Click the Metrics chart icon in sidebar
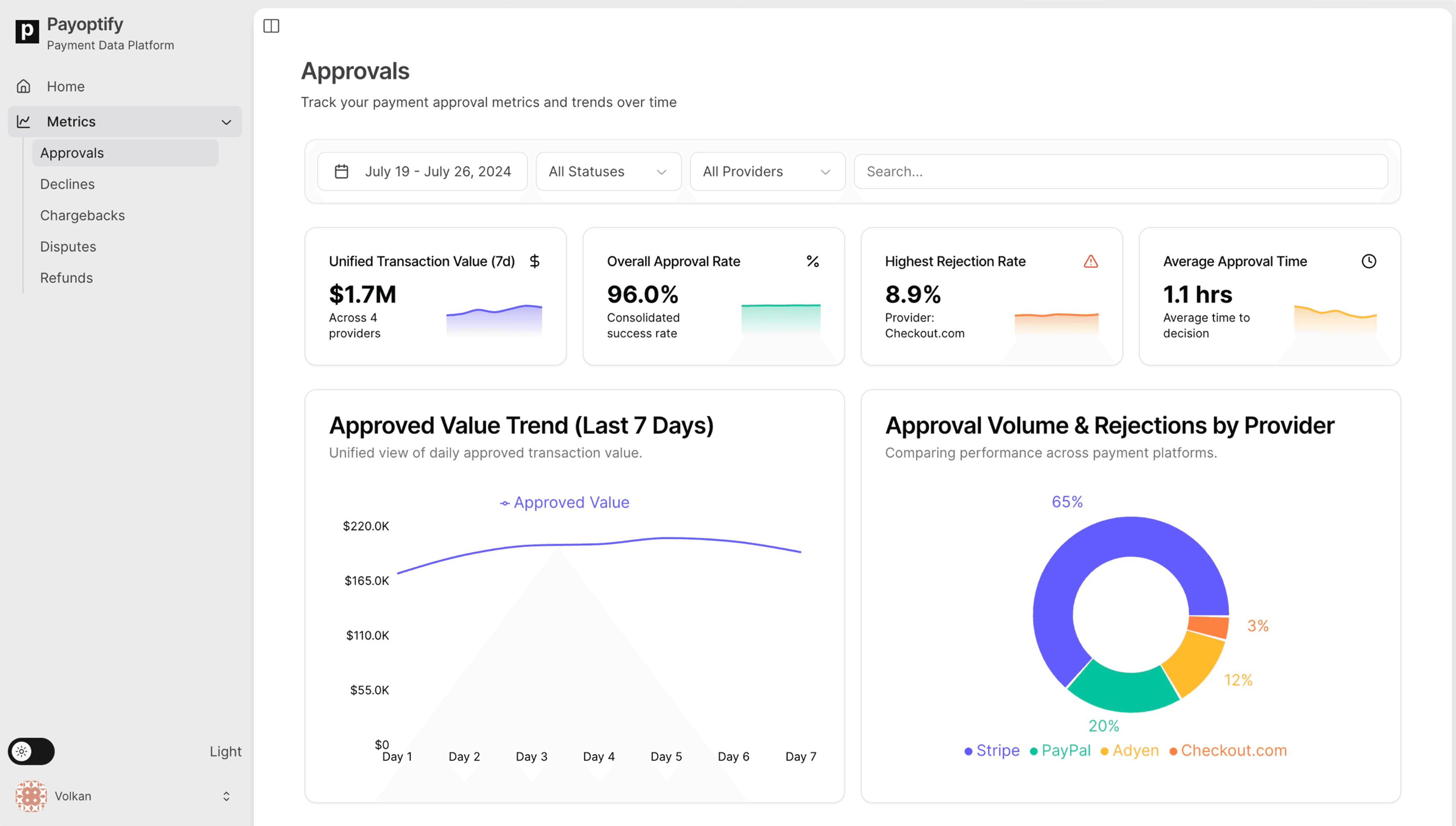The image size is (1456, 826). 24,121
